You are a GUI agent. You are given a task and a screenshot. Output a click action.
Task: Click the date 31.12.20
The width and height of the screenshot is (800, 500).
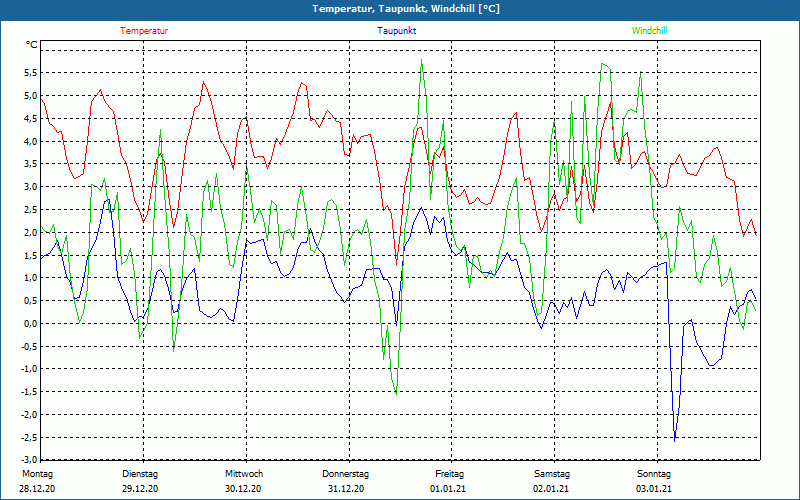(346, 489)
